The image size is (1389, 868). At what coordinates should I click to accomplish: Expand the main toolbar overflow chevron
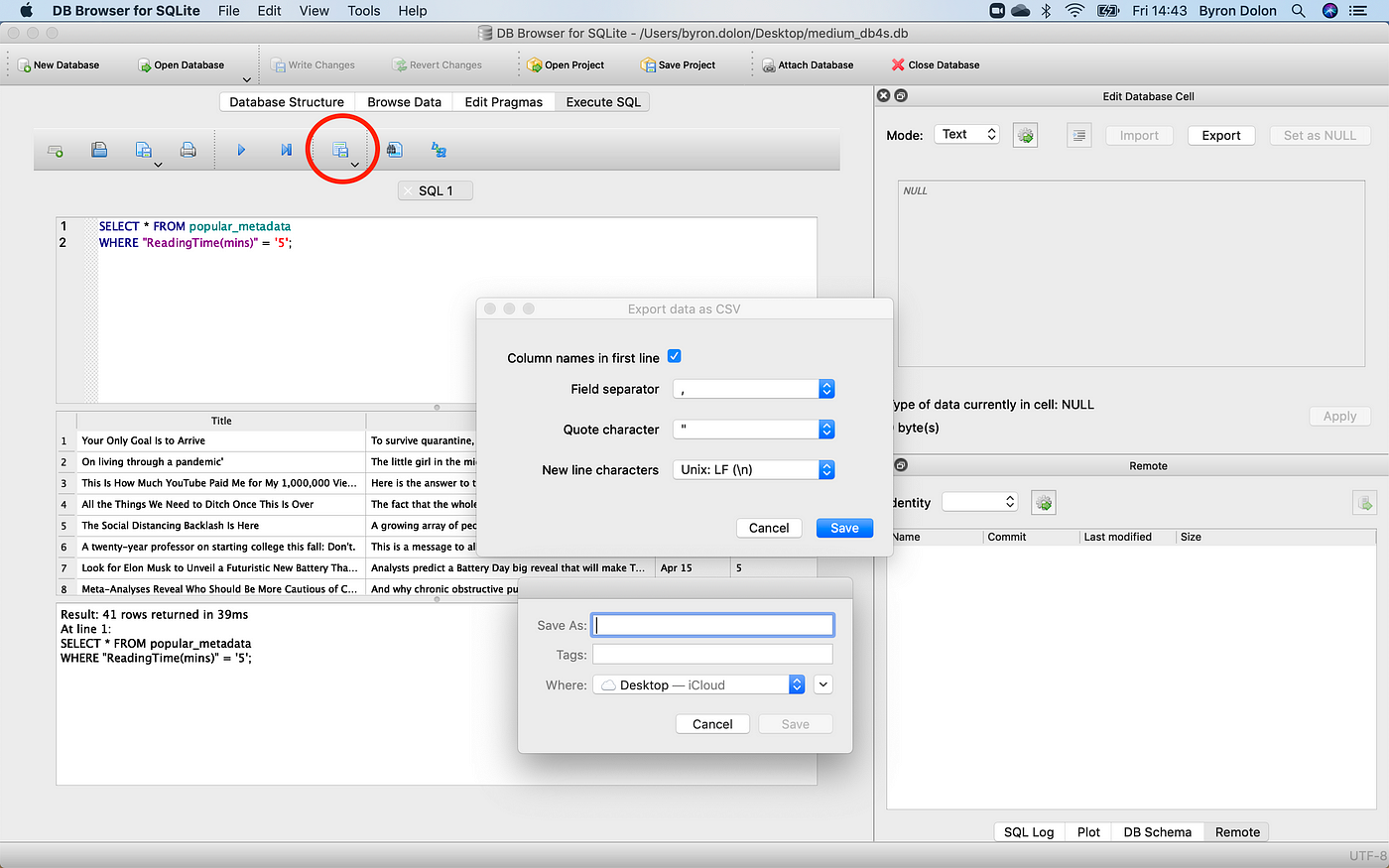[246, 80]
